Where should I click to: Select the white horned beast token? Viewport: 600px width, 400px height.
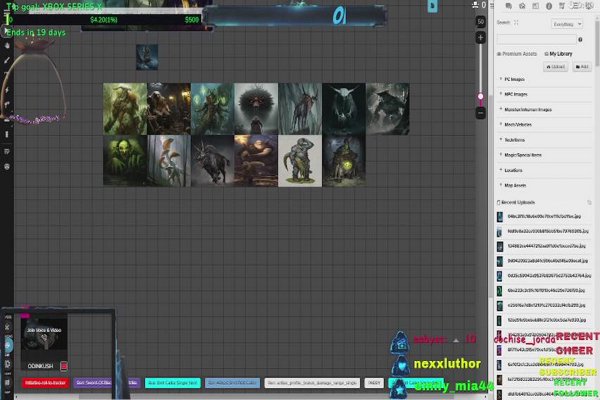pyautogui.click(x=344, y=109)
